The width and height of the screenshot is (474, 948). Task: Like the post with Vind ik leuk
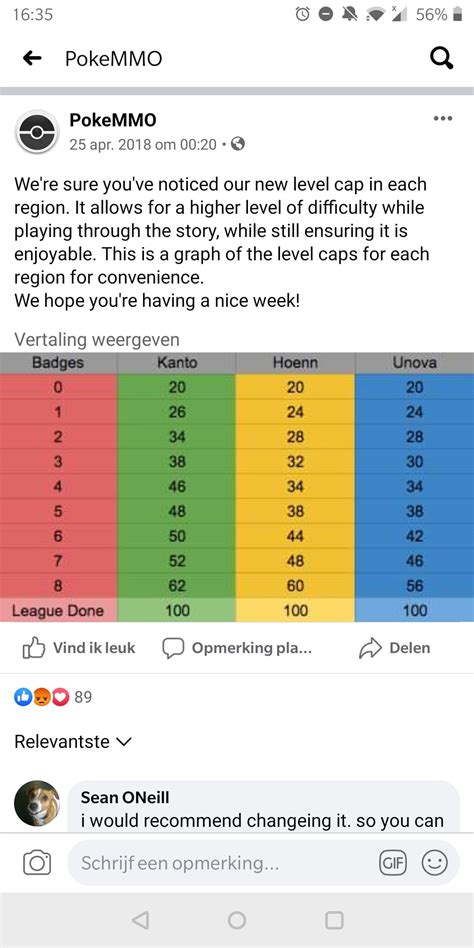pos(79,648)
